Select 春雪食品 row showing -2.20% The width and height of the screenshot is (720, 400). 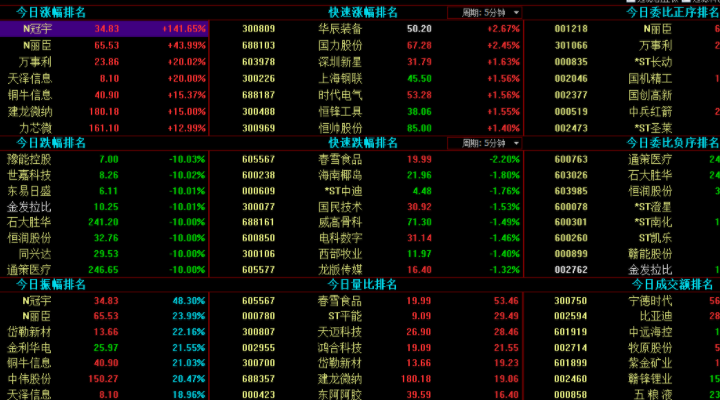click(x=366, y=159)
